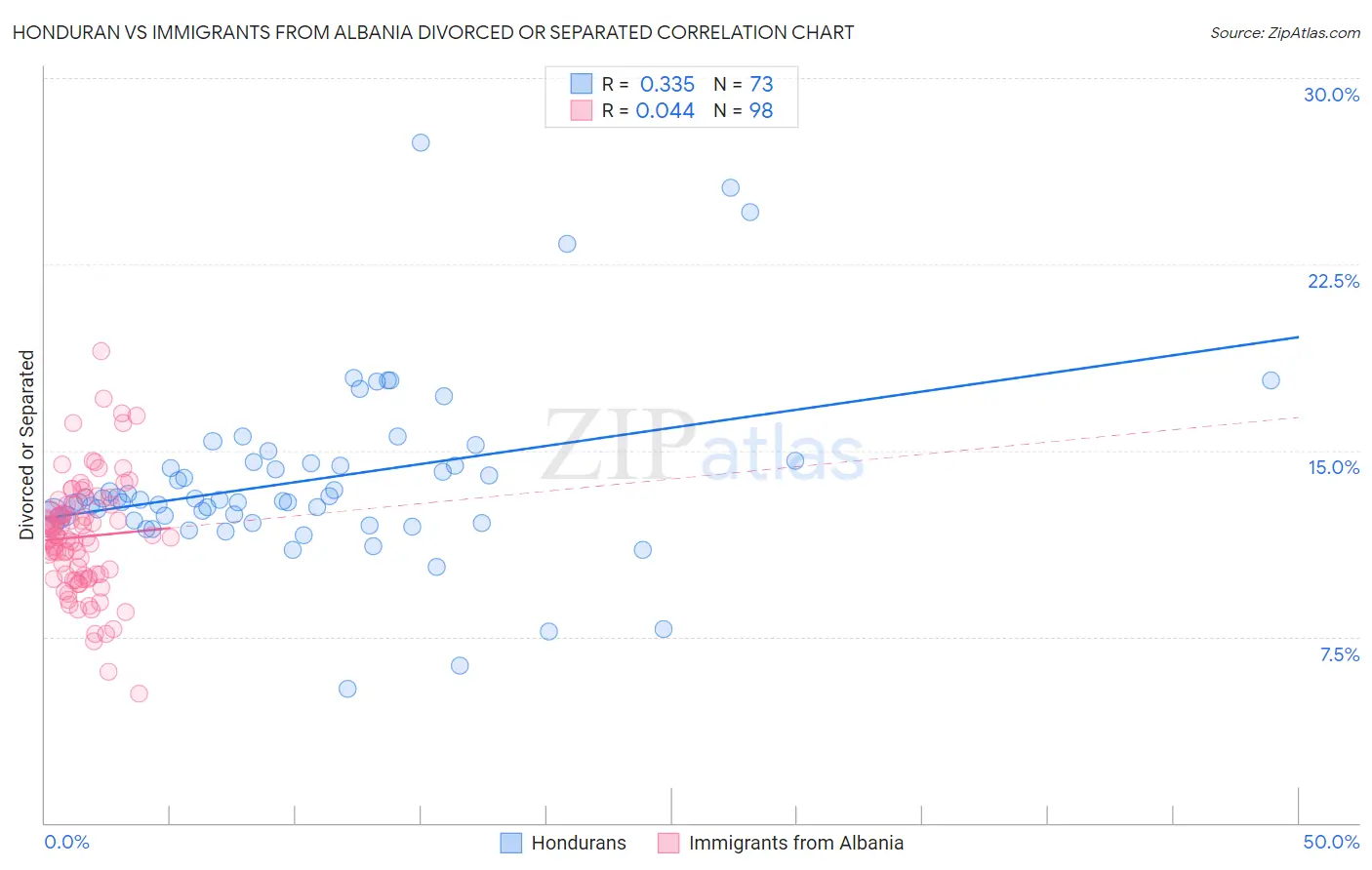
Task: Click the Source: ZipAtlas.com text
Action: point(1285,32)
